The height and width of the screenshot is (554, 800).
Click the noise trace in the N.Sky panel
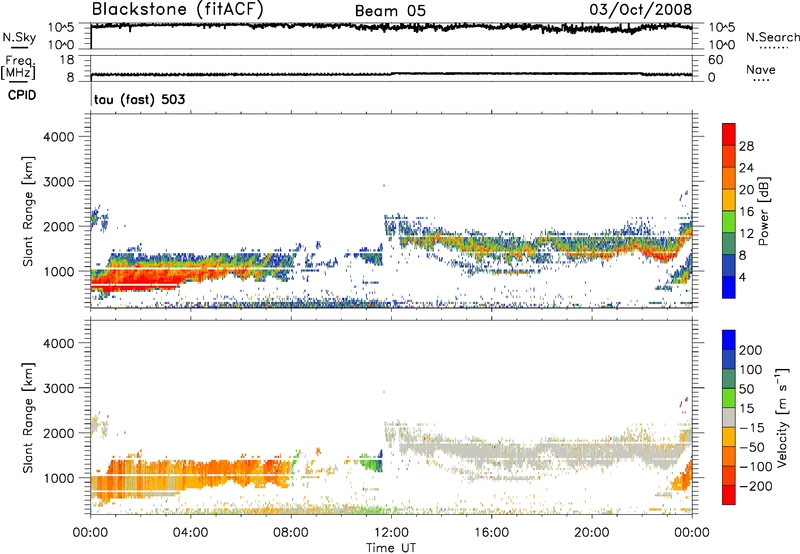tap(391, 27)
